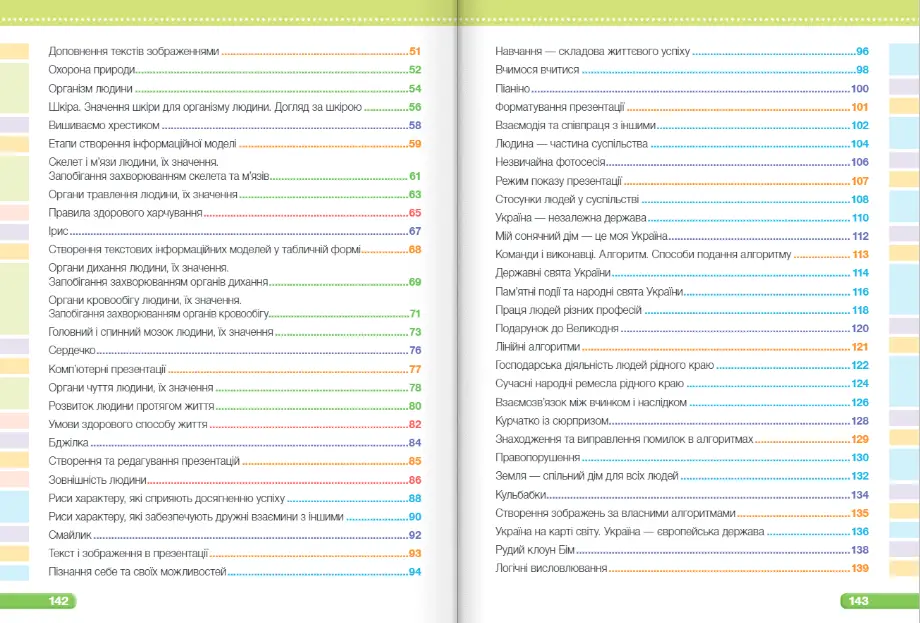Click 'Органи травлення людини, їх значення'
Screen dimensions: 920x623
(x=143, y=194)
